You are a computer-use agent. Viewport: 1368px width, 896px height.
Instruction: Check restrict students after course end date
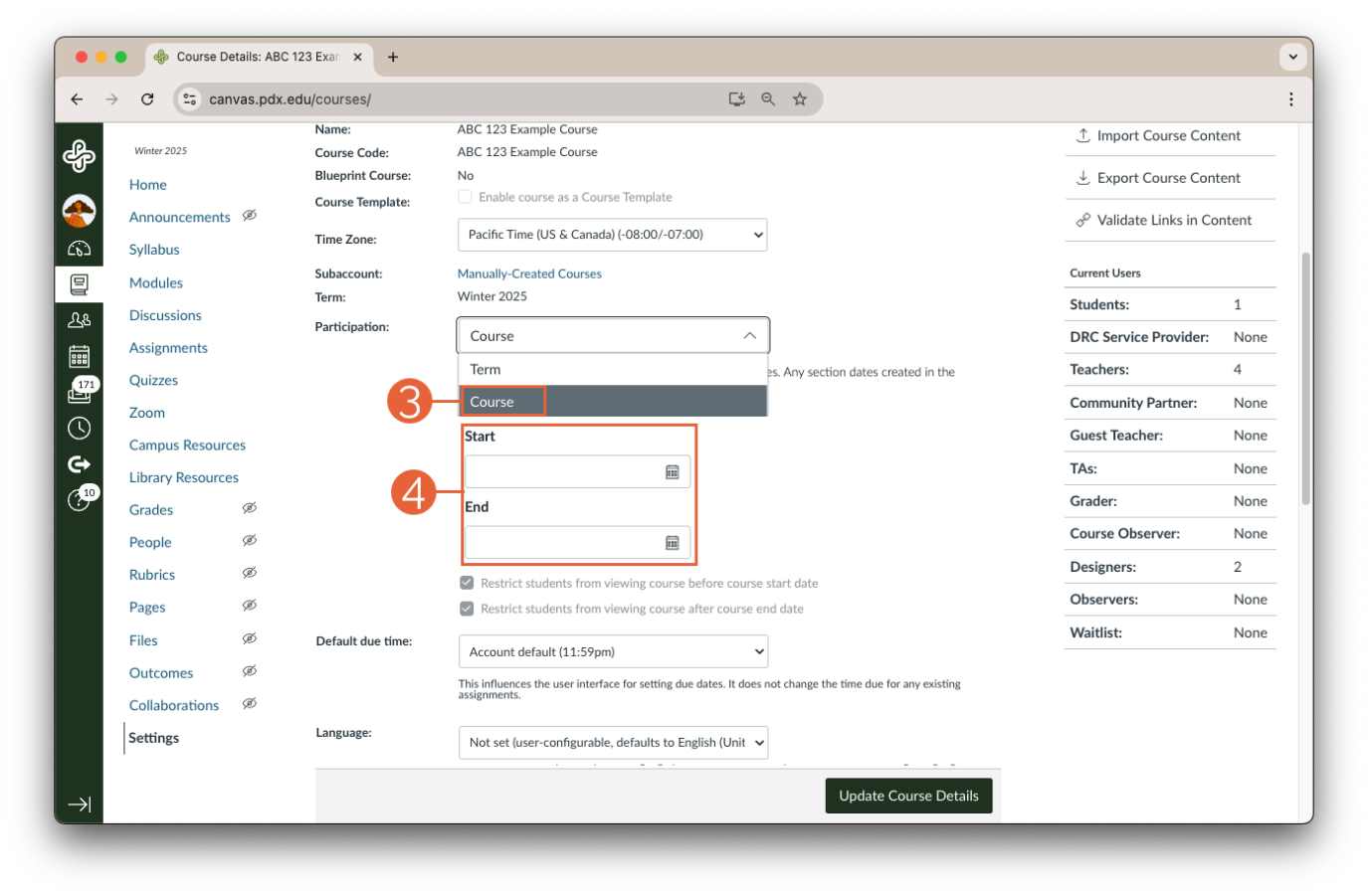[x=467, y=608]
